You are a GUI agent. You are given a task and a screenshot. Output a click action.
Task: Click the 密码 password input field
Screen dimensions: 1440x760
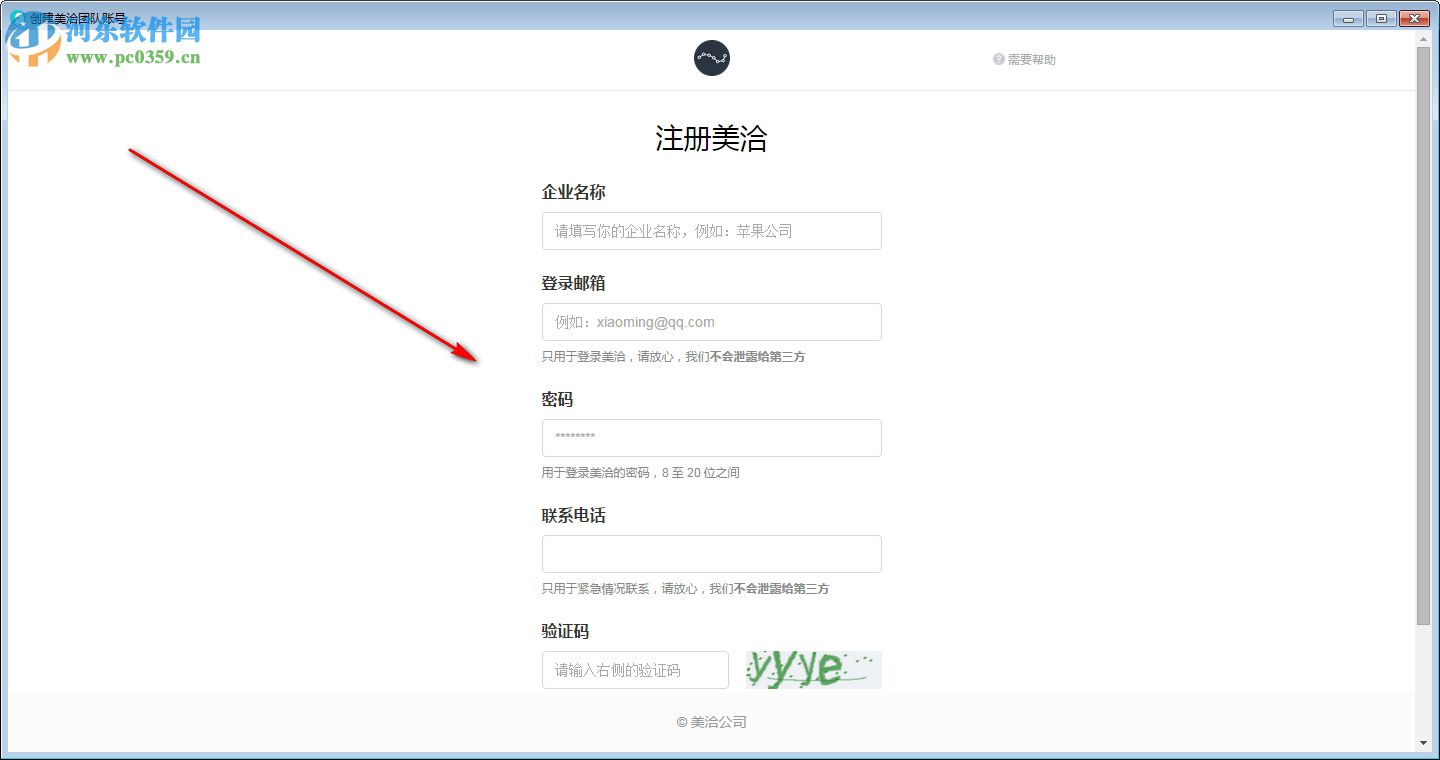pos(711,437)
